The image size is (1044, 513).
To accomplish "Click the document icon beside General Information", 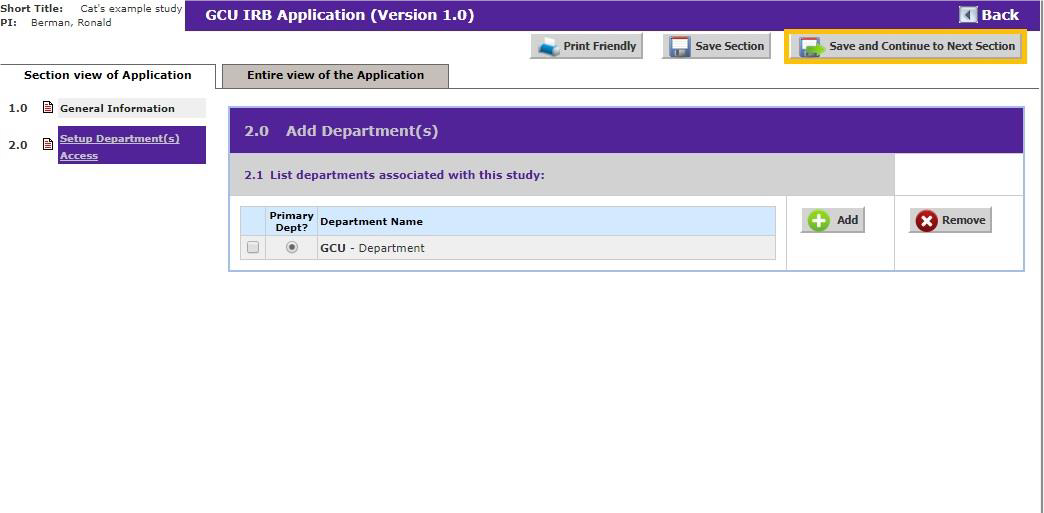I will (48, 107).
